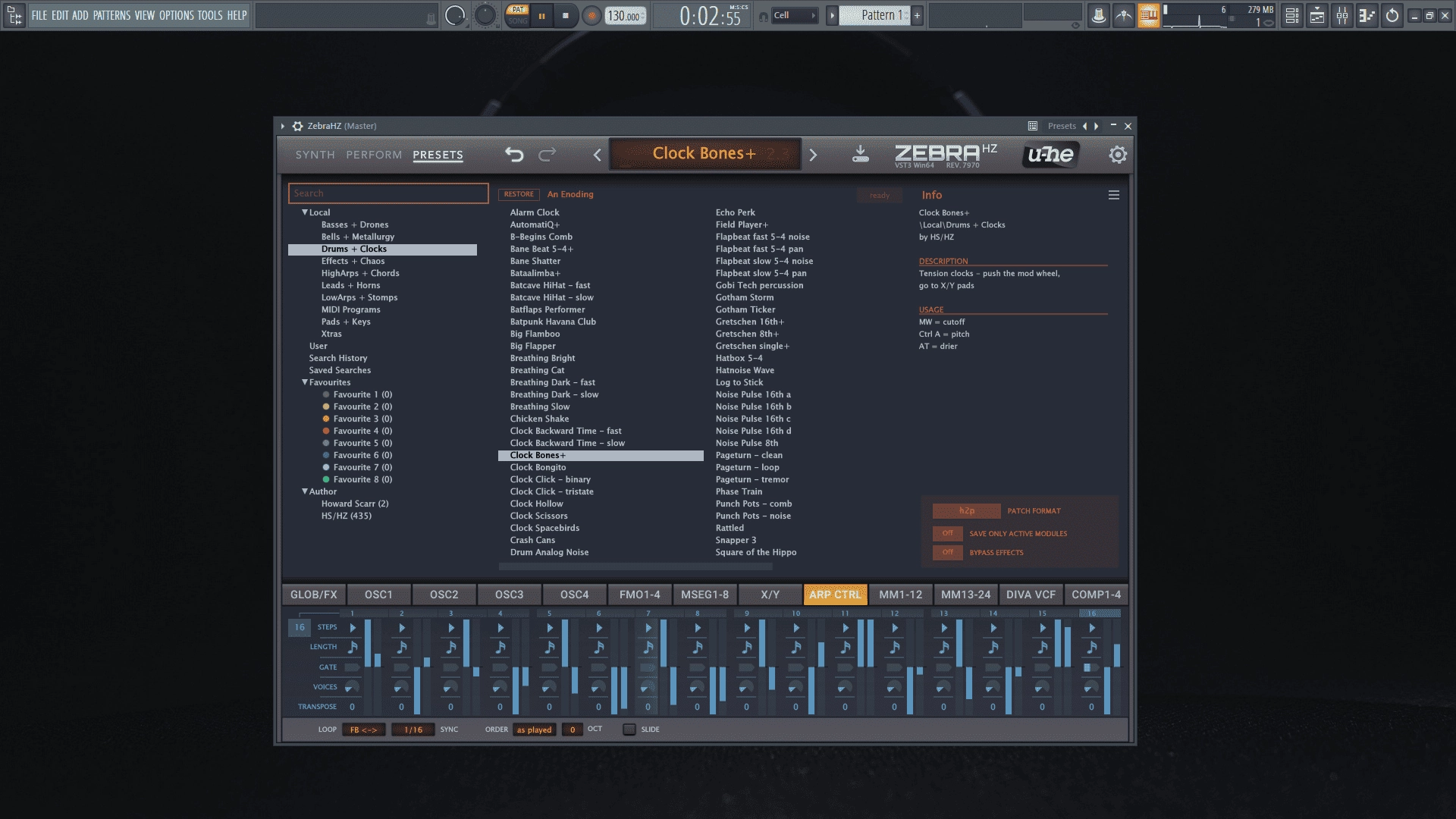The image size is (1456, 819).
Task: Load the Clock Bongito preset
Action: coord(538,467)
